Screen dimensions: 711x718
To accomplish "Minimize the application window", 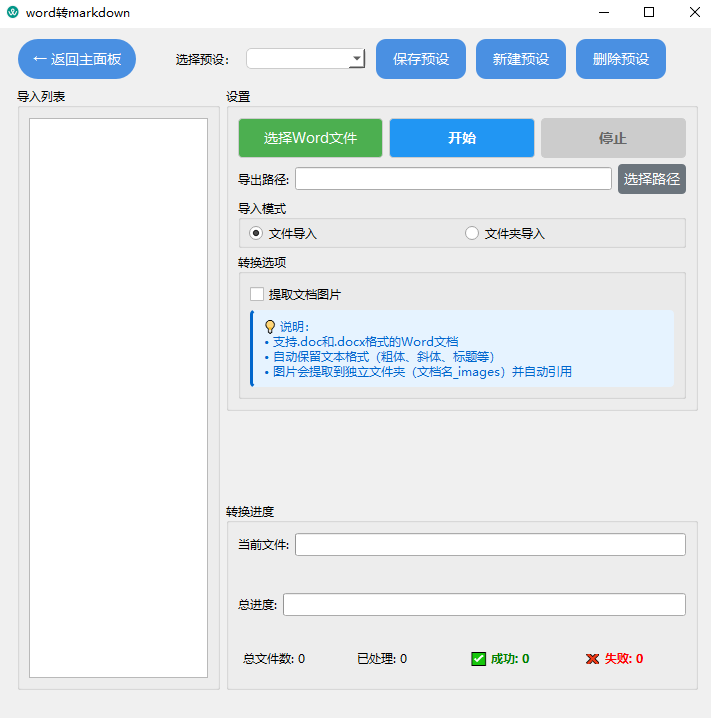I will click(x=604, y=13).
